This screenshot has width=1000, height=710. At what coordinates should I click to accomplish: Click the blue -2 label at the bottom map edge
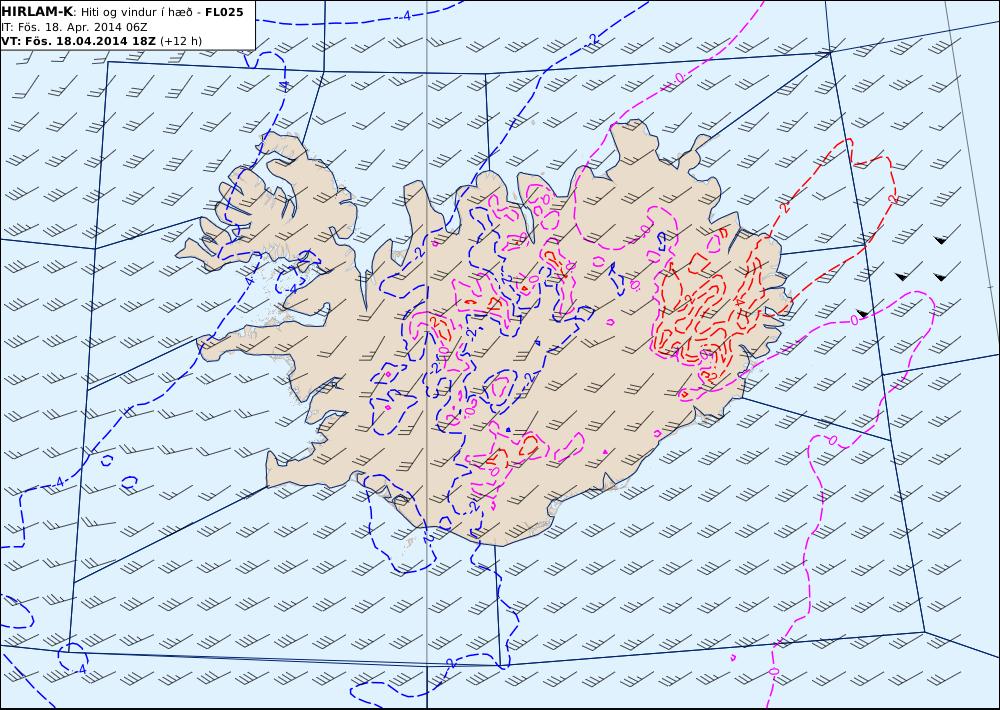tap(451, 663)
